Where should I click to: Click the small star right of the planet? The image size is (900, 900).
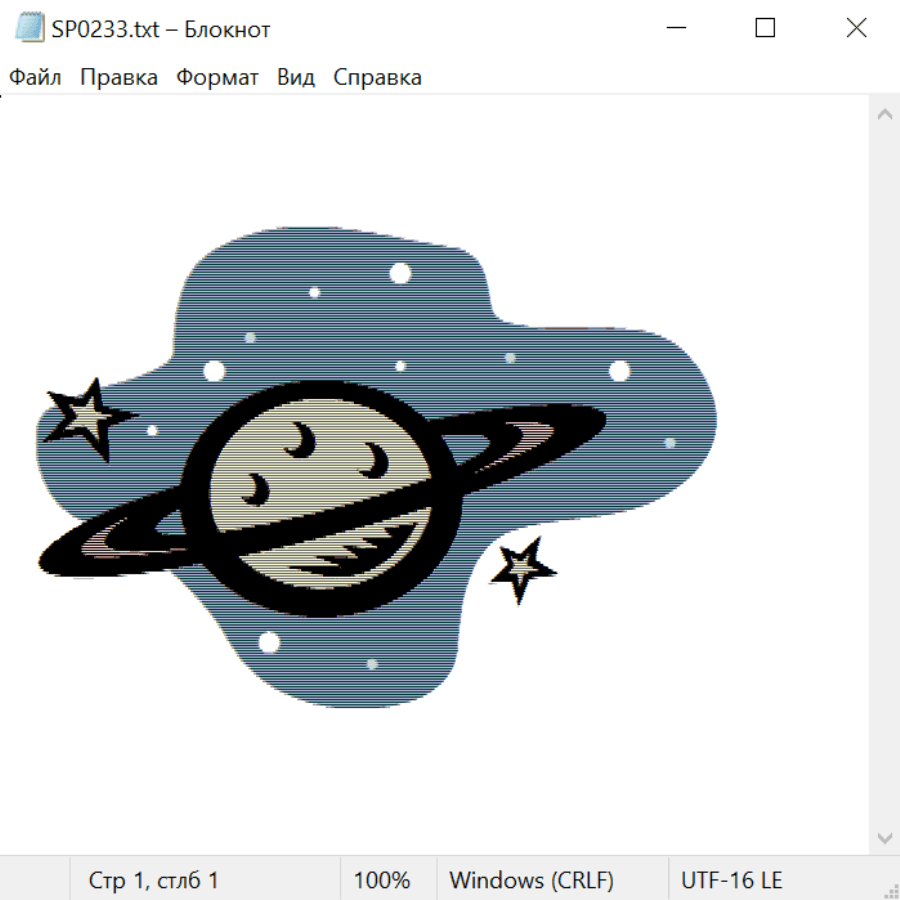click(x=521, y=569)
